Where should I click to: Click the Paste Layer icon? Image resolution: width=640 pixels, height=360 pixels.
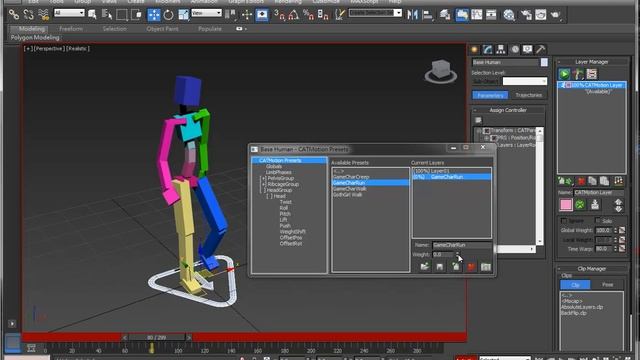pos(604,181)
